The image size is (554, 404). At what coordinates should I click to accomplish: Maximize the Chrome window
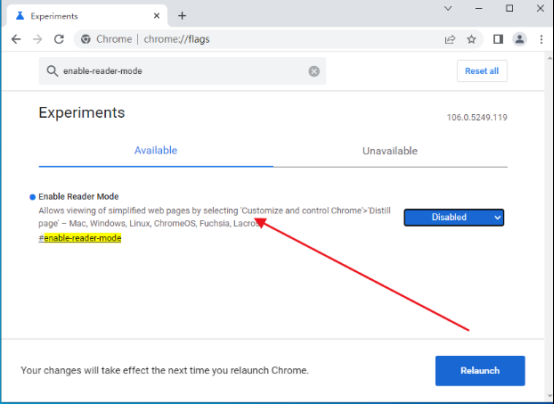(x=509, y=8)
